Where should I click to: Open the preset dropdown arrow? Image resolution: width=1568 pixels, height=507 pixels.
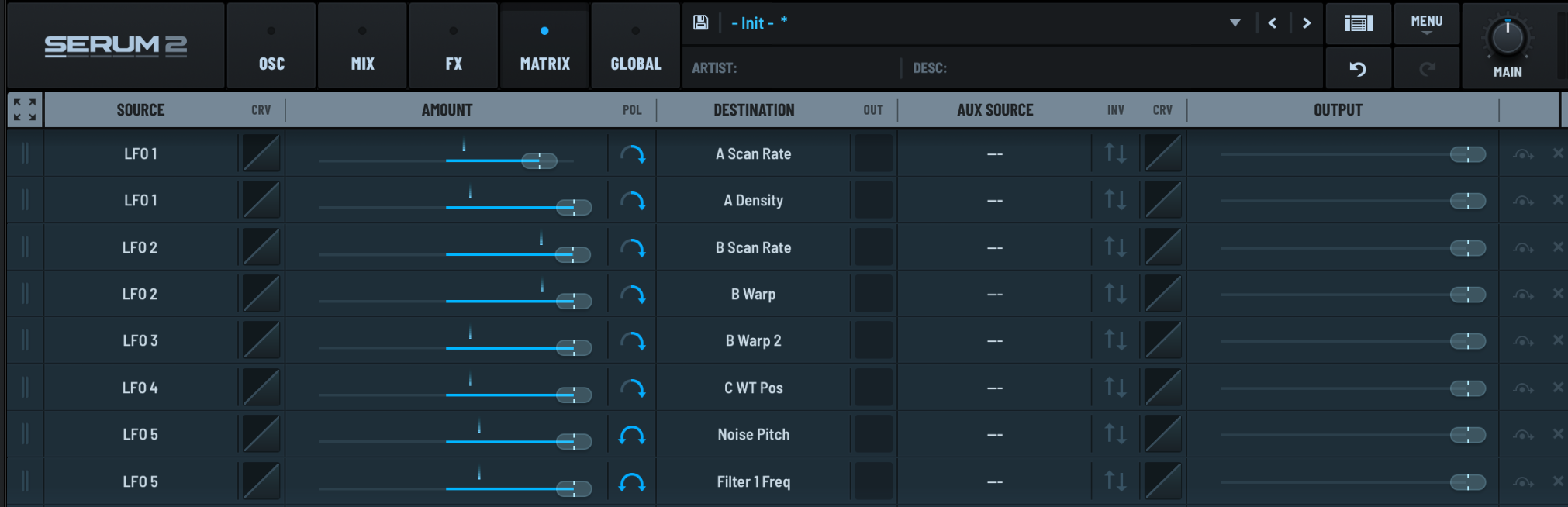[1235, 23]
